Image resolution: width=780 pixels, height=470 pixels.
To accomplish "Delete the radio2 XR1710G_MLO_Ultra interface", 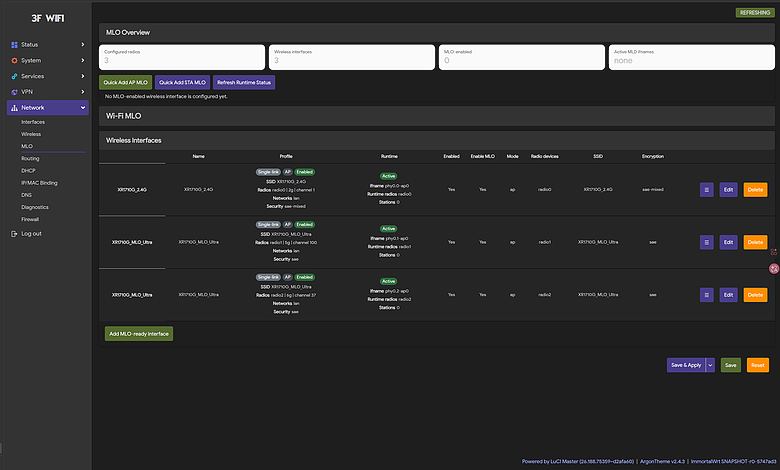I will (x=755, y=295).
